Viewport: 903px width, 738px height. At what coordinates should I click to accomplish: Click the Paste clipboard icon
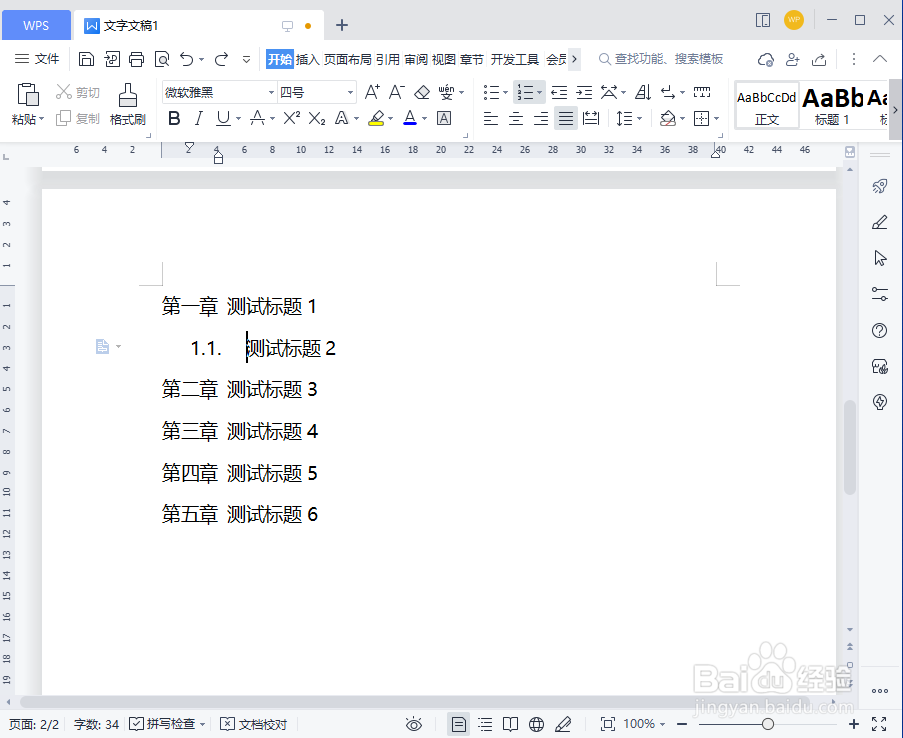[x=28, y=94]
